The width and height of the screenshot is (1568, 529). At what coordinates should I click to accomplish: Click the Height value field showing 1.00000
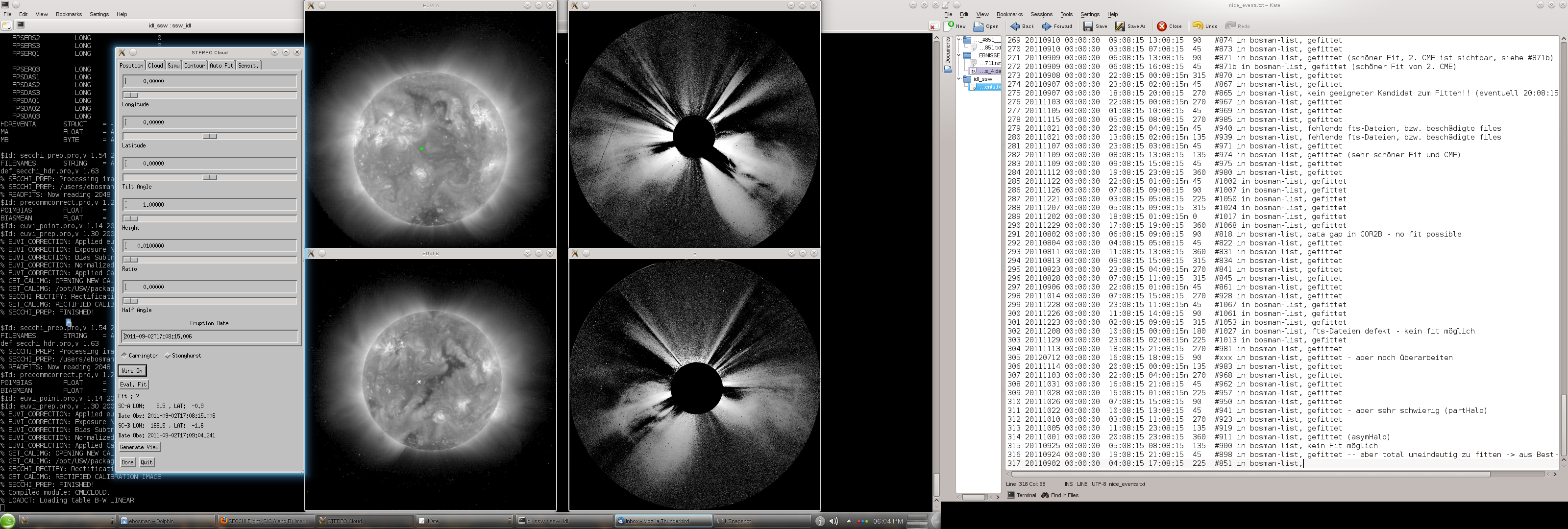pyautogui.click(x=210, y=205)
